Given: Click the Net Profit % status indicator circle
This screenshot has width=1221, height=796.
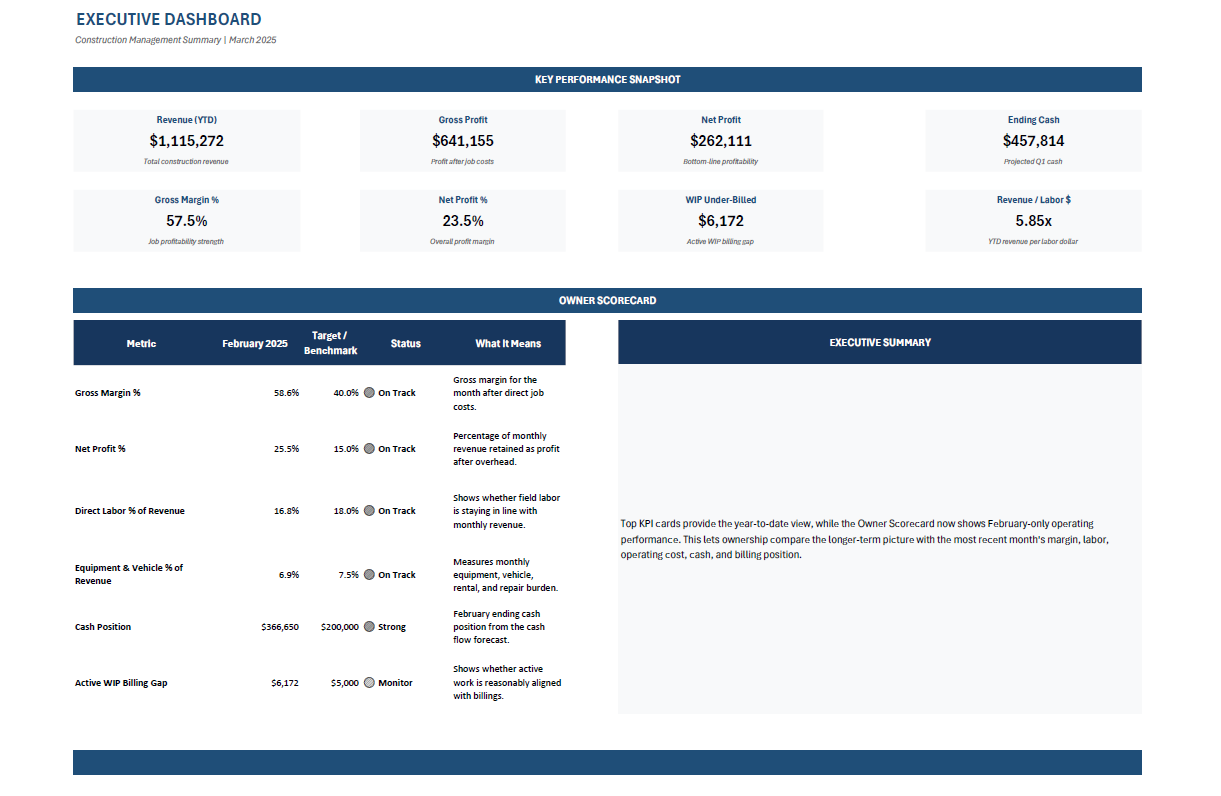Looking at the screenshot, I should point(369,449).
